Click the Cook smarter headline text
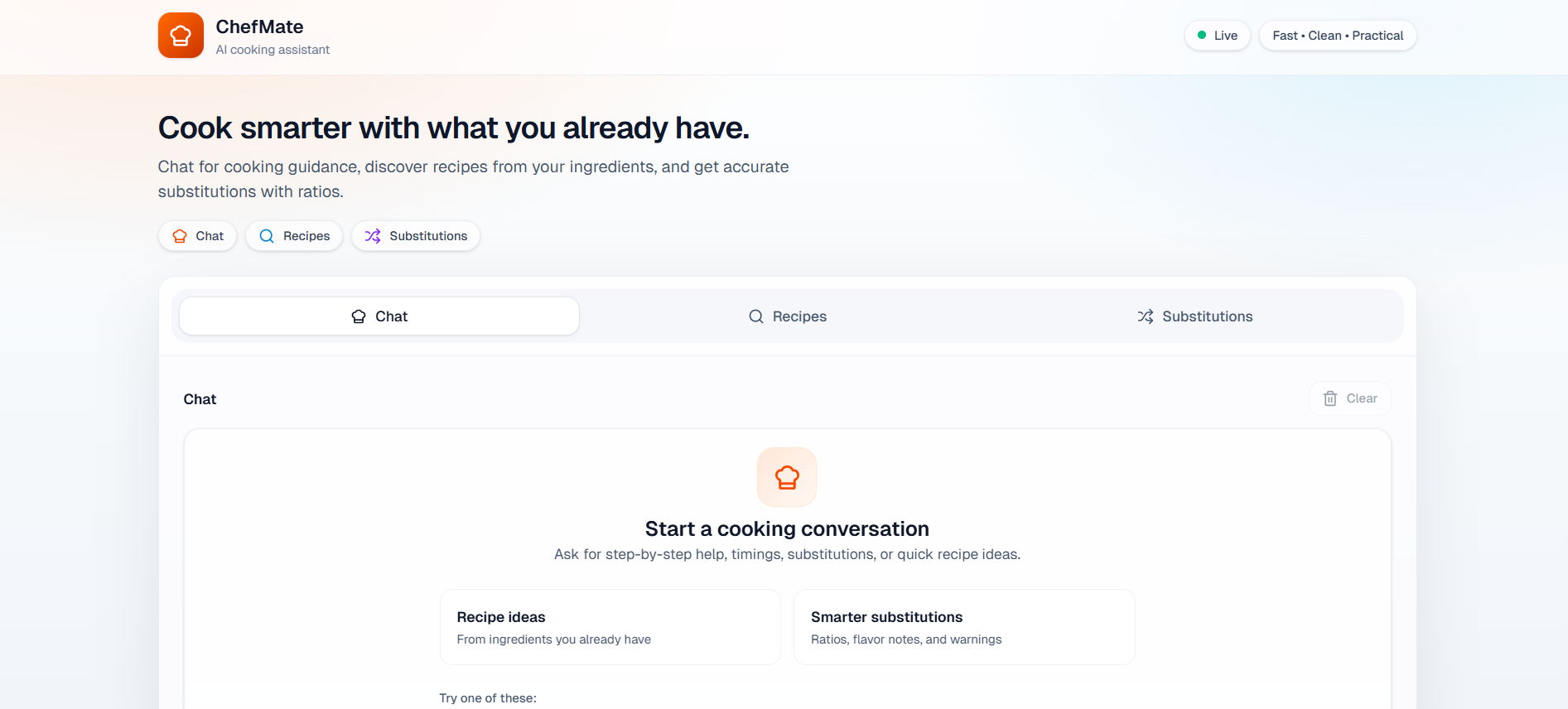 pos(453,128)
